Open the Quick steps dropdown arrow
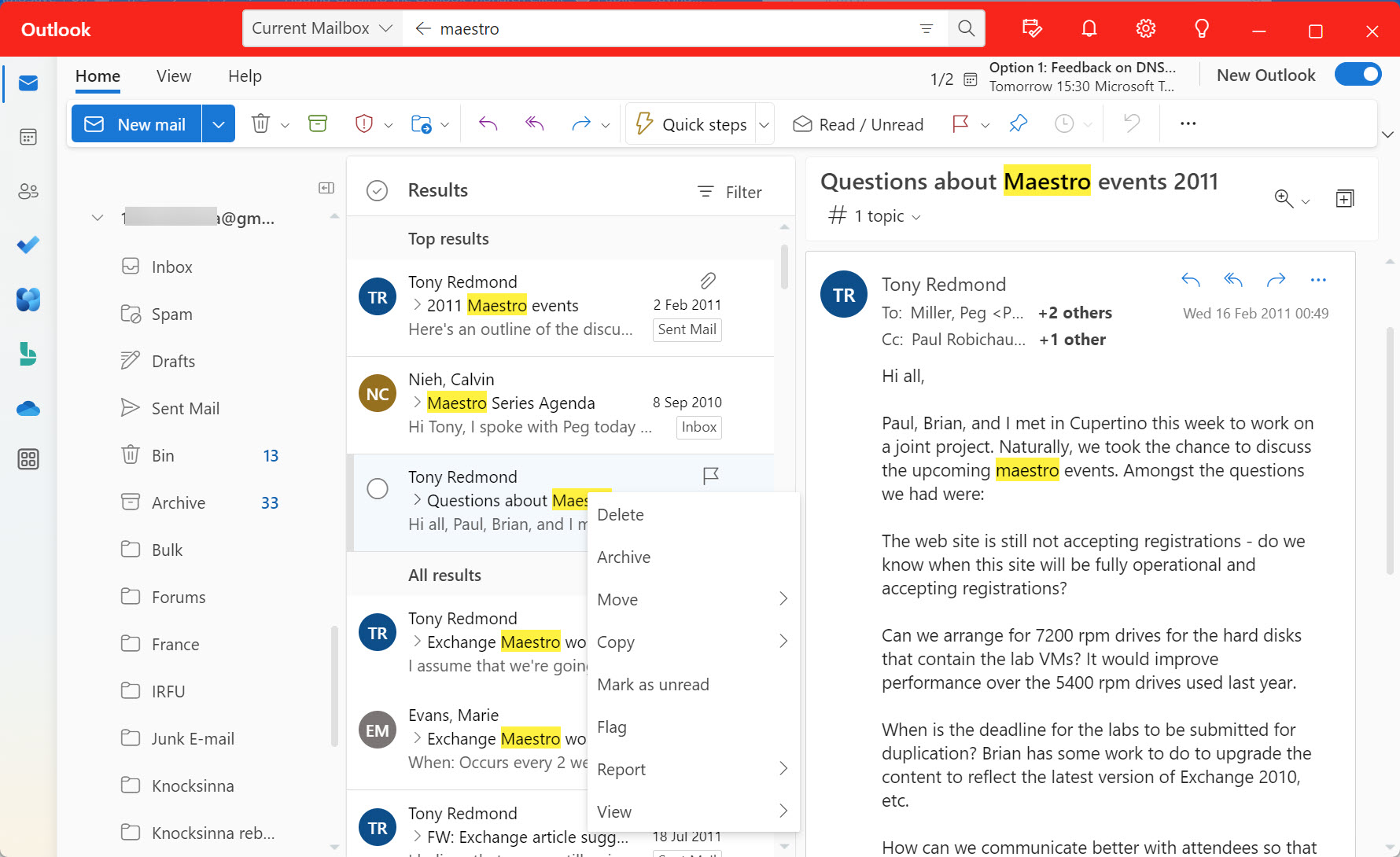The width and height of the screenshot is (1400, 857). coord(764,124)
